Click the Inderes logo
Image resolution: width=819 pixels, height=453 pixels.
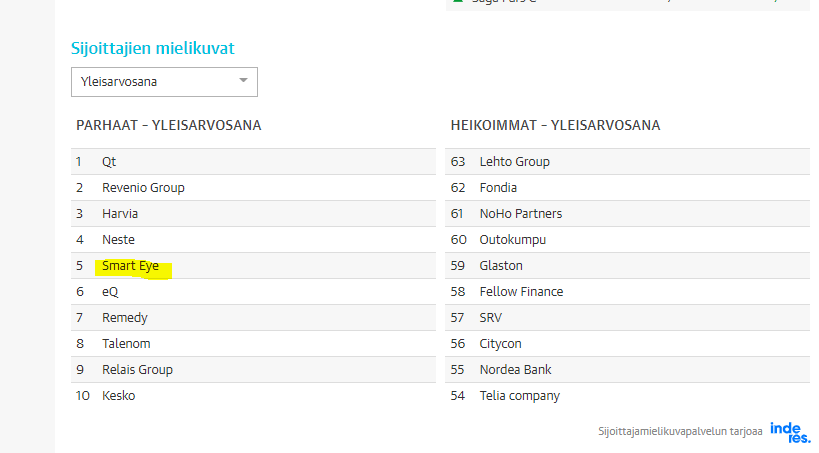790,432
